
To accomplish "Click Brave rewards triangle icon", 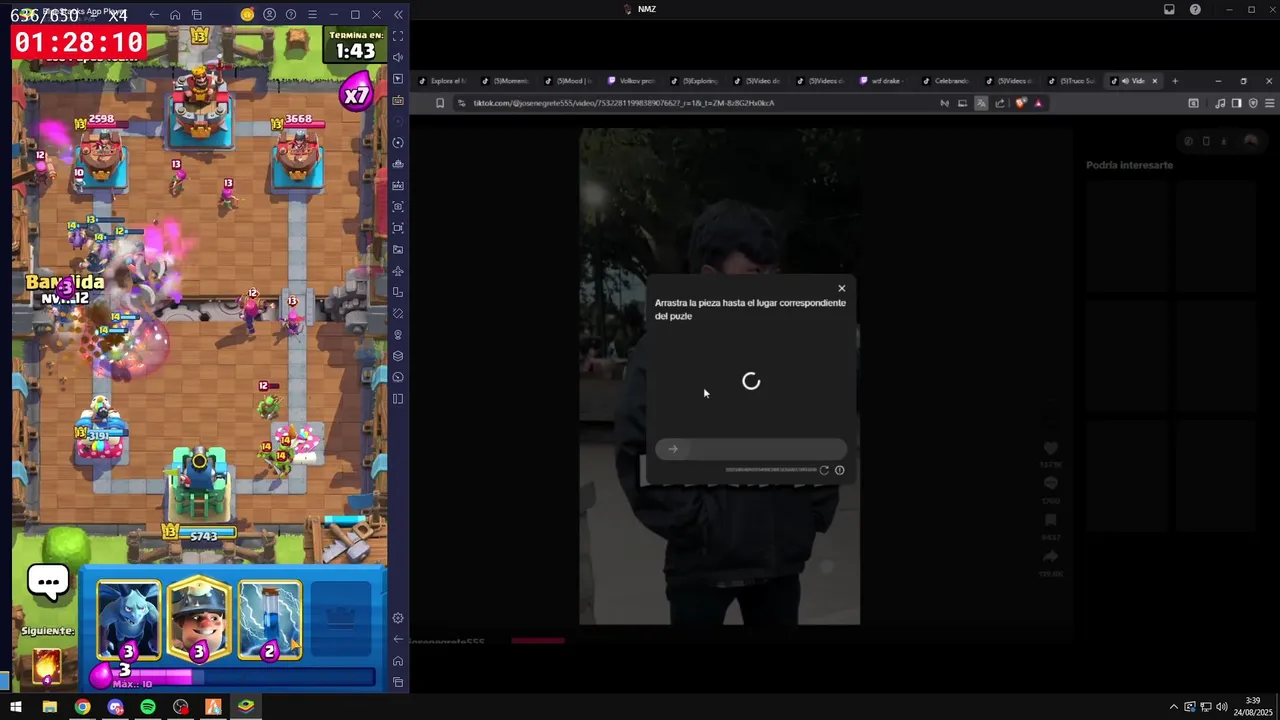I will pyautogui.click(x=1038, y=103).
